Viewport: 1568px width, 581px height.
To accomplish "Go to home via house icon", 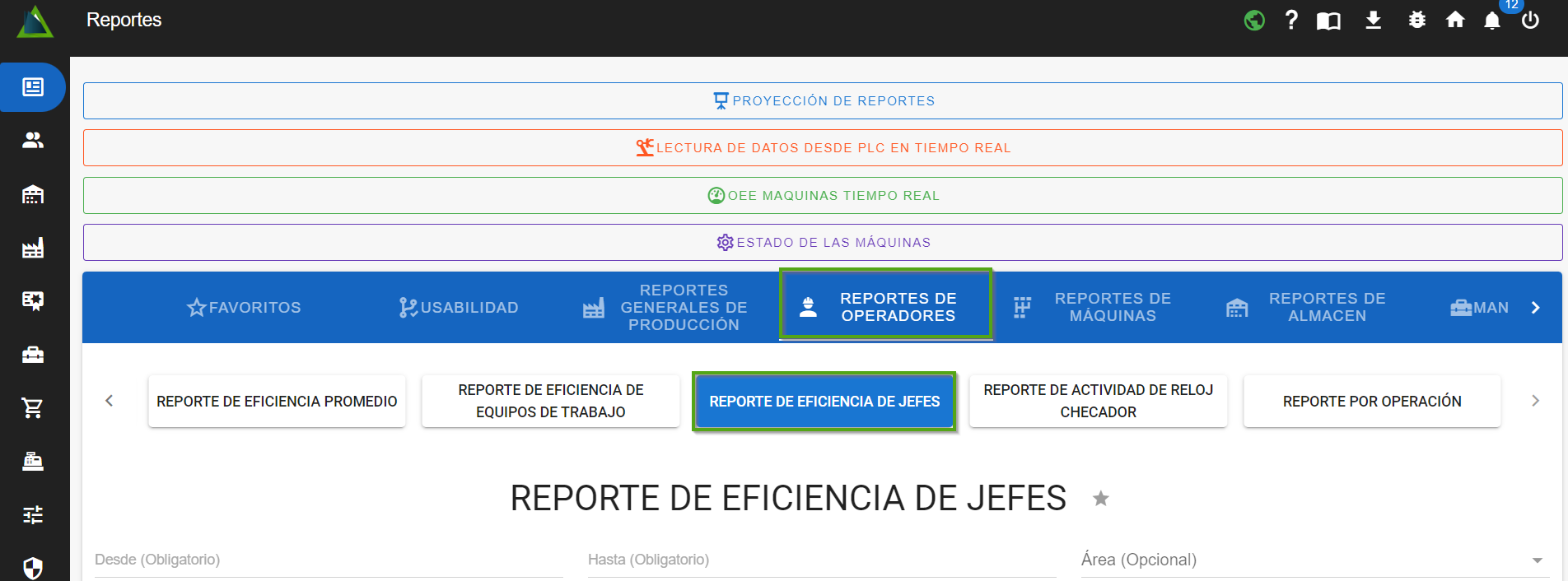I will pos(1455,20).
